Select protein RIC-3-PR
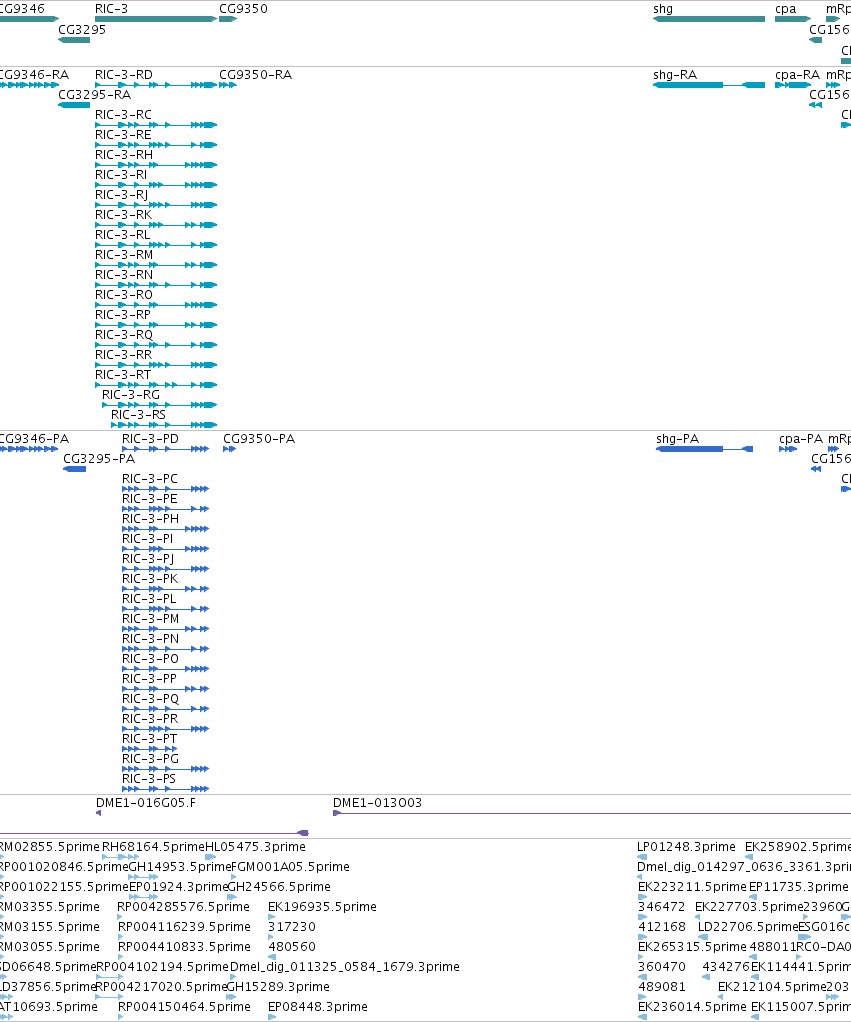The image size is (851, 1022). (x=166, y=729)
